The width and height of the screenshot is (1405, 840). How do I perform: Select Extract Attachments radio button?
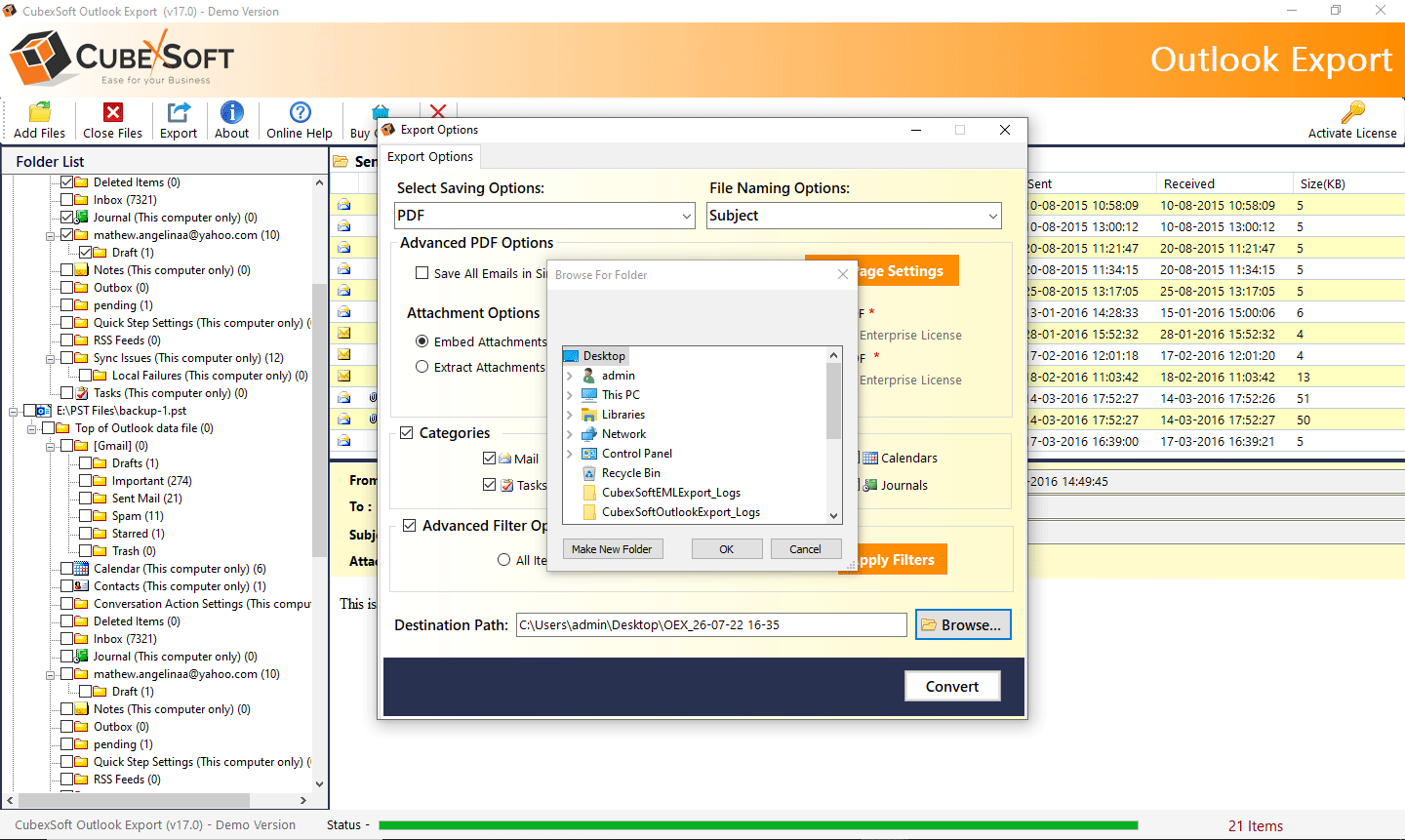coord(422,367)
